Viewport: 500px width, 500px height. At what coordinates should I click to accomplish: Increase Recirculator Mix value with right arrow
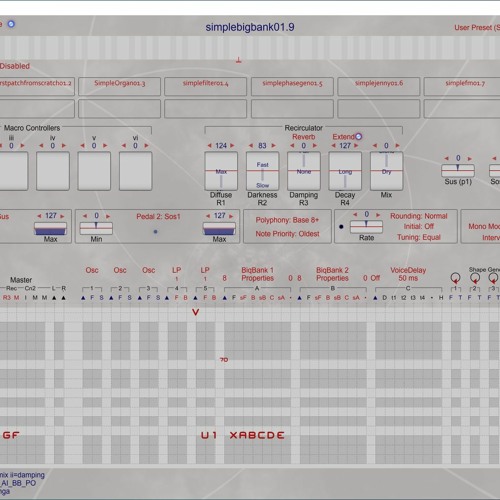[397, 146]
